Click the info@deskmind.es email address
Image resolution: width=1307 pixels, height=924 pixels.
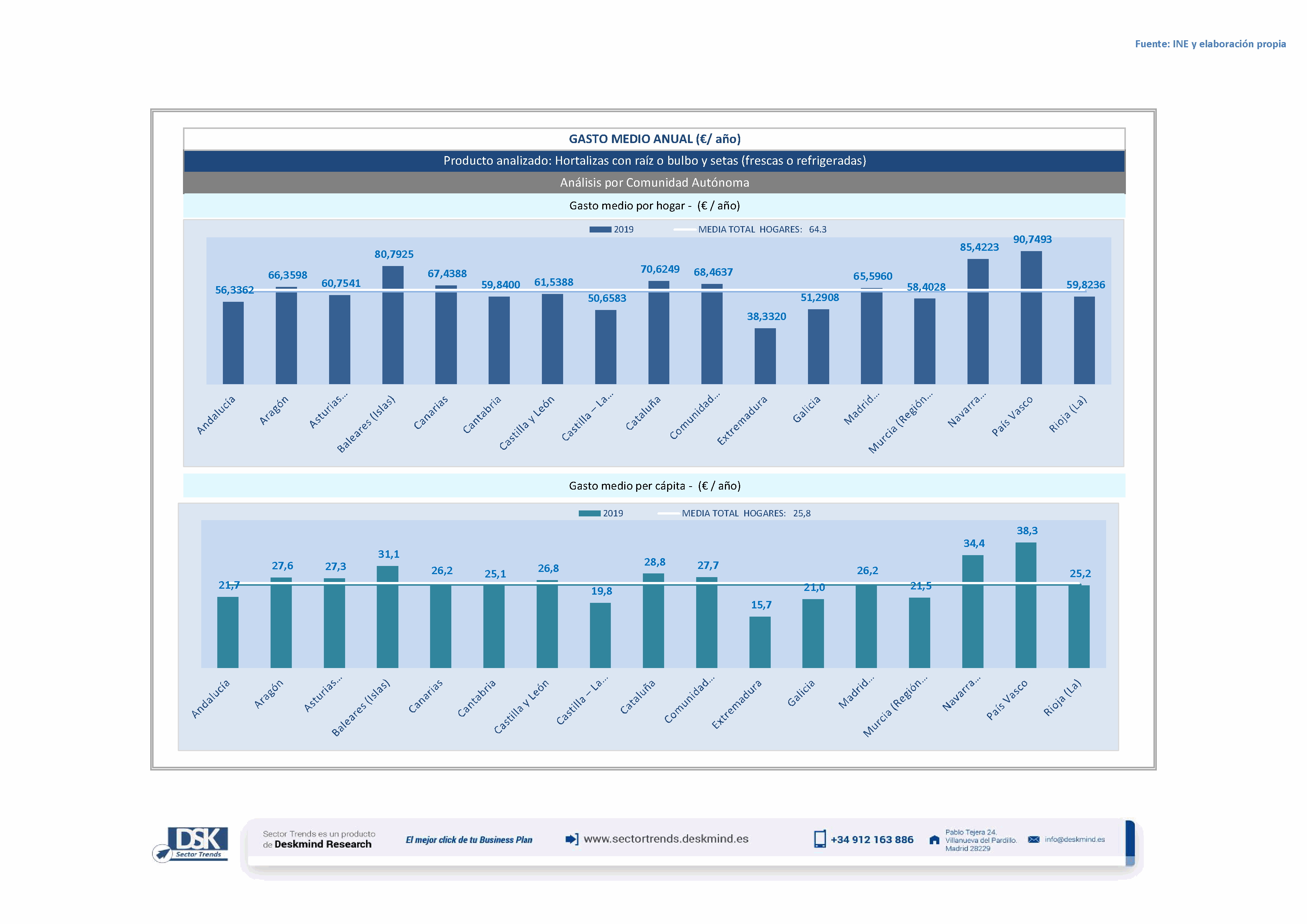1075,840
